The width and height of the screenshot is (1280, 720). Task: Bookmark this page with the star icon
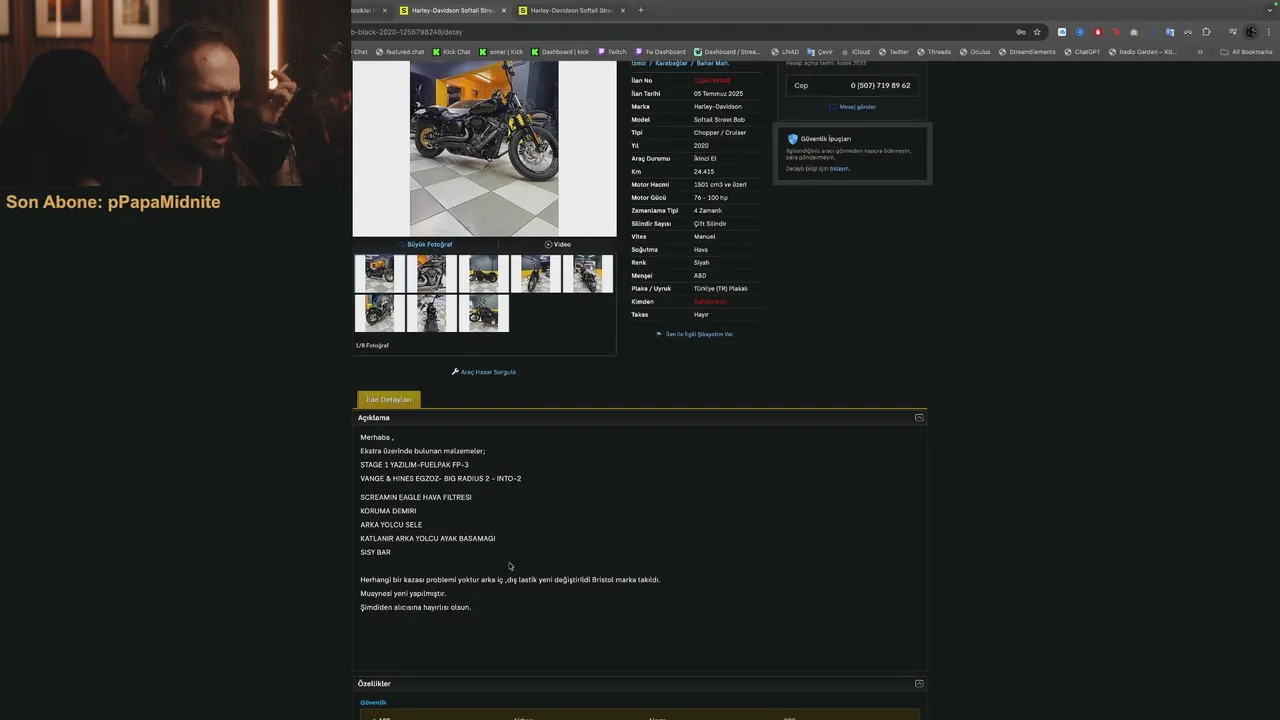(1037, 32)
